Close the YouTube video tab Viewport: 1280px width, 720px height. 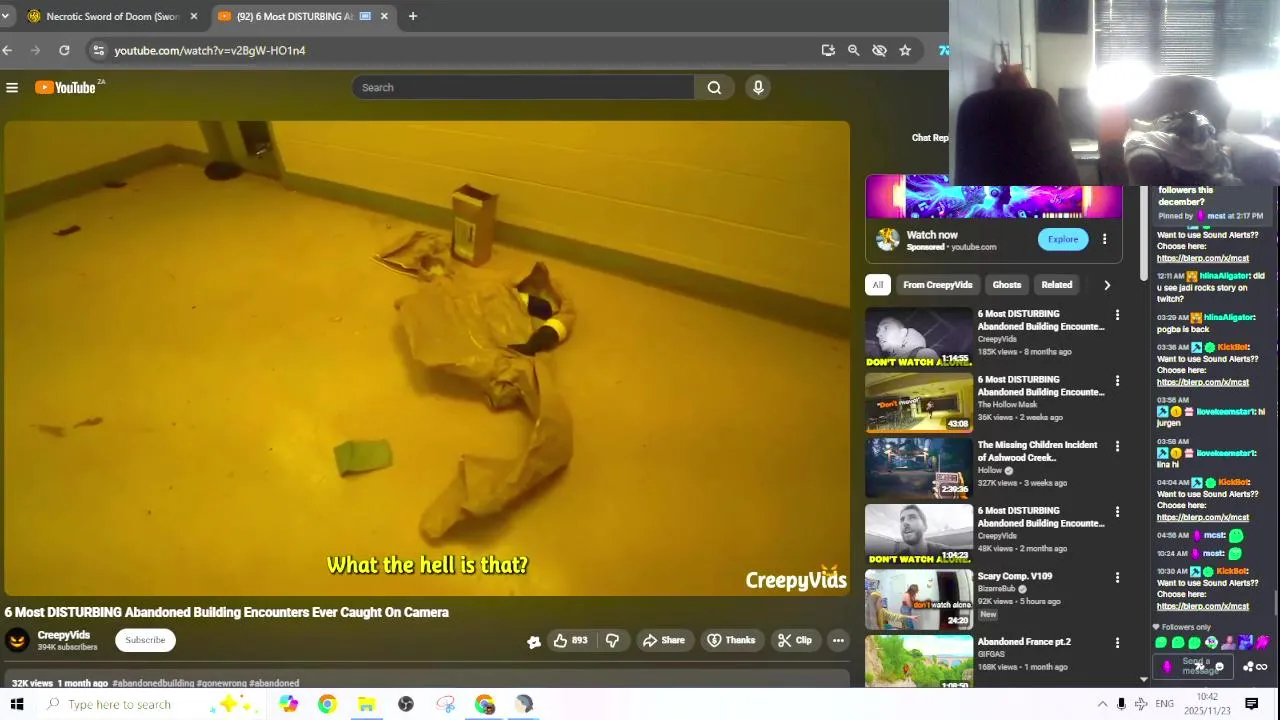[x=384, y=16]
